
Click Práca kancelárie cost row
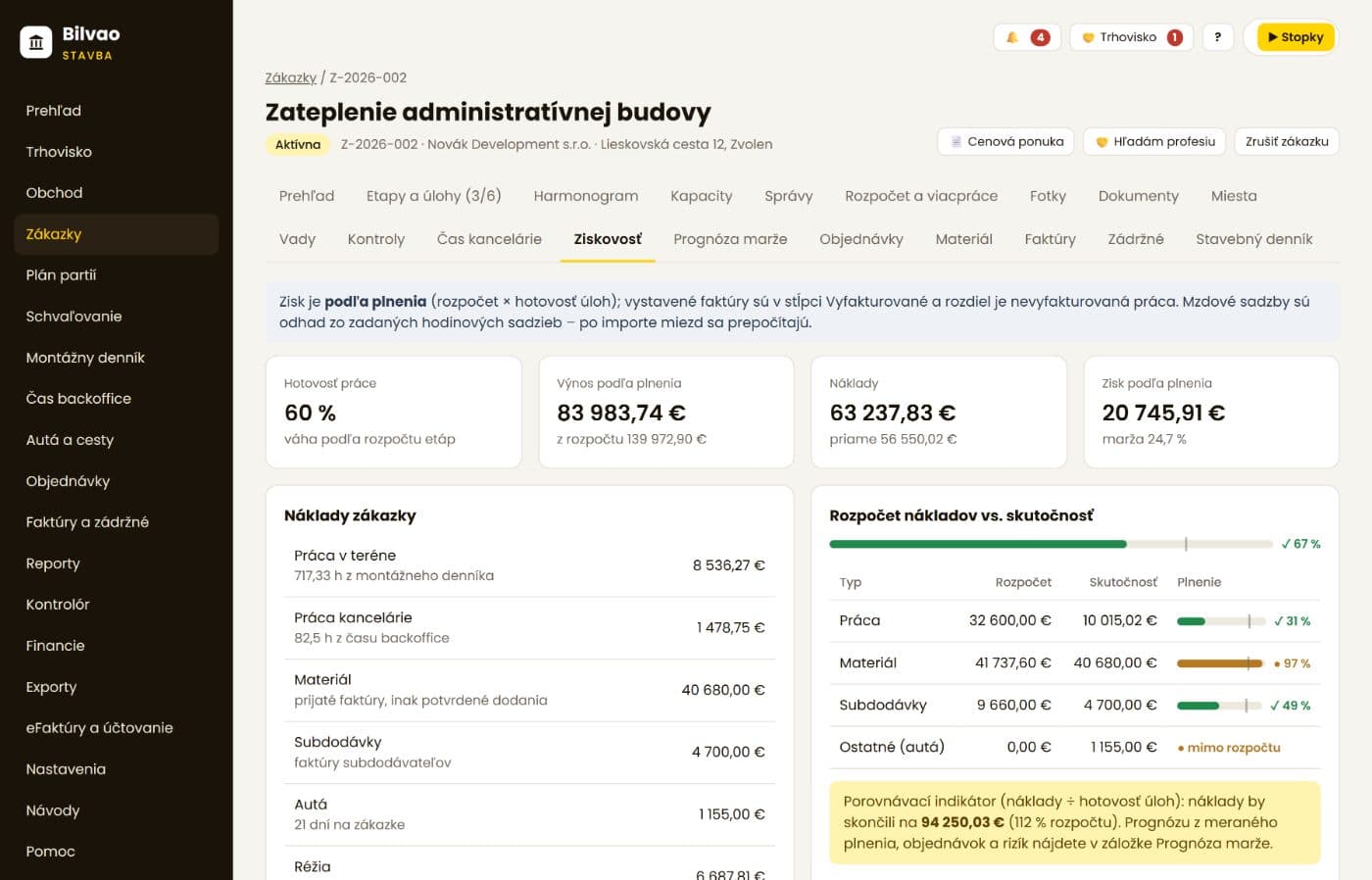[x=529, y=628]
